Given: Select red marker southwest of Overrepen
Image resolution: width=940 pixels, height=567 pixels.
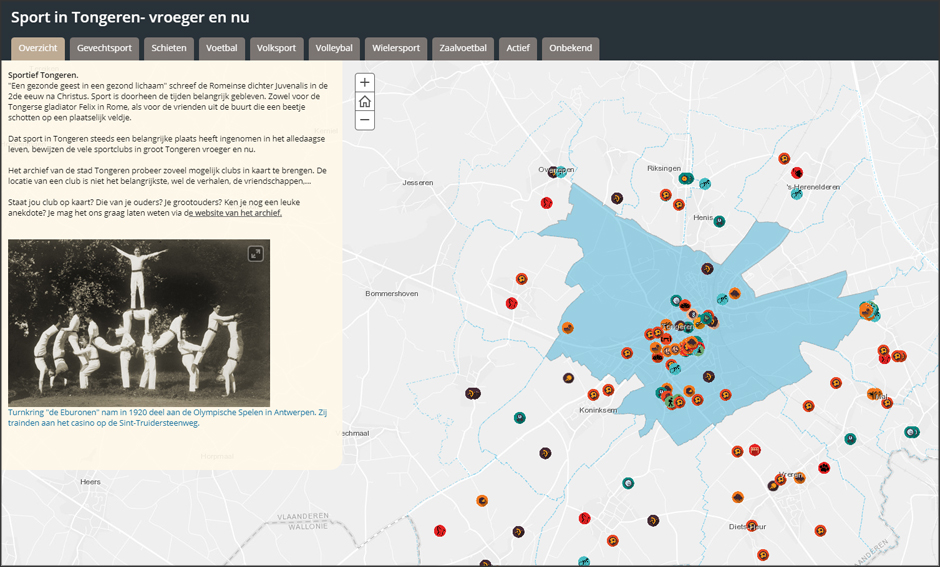Looking at the screenshot, I should coord(546,203).
